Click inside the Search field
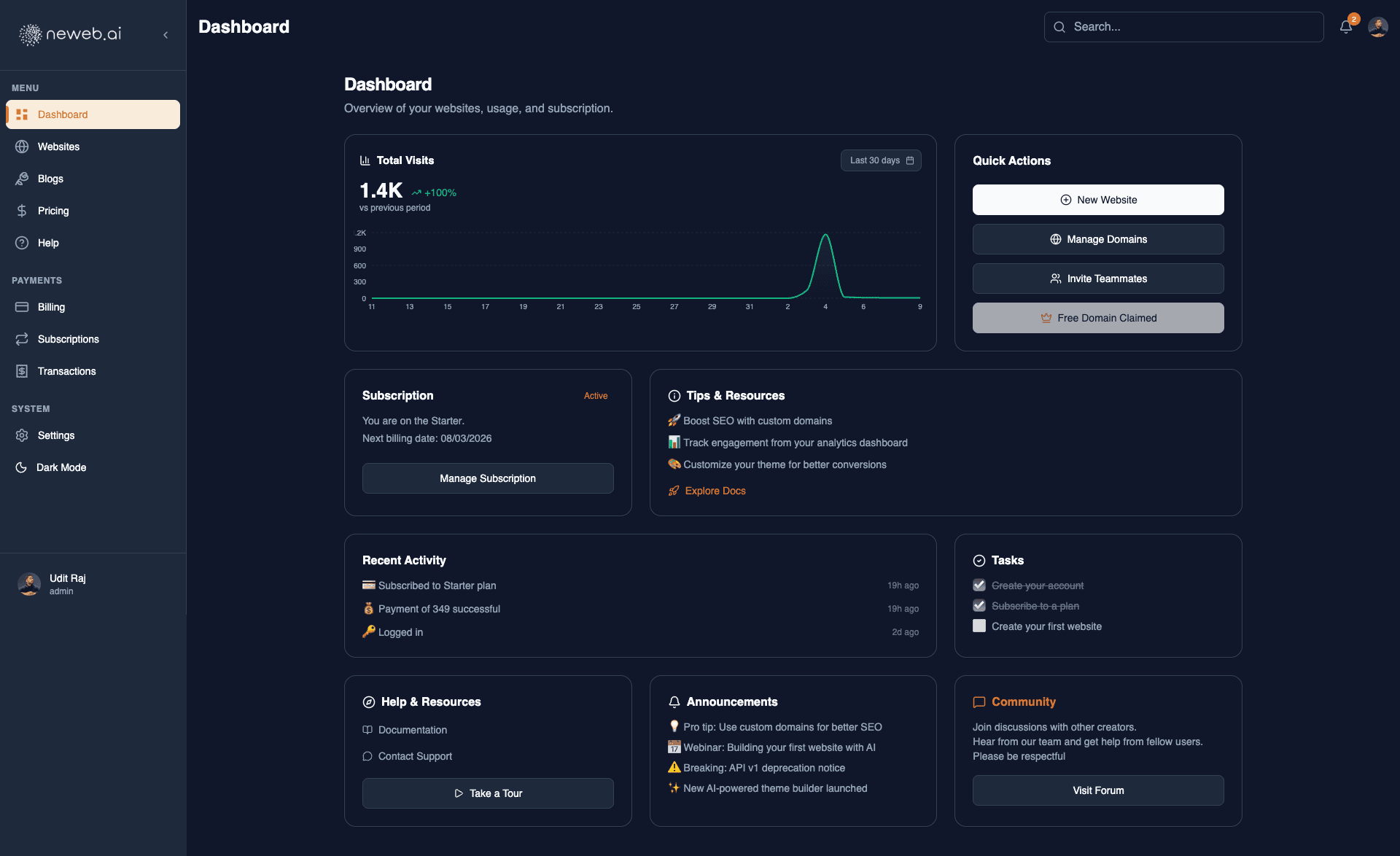 coord(1183,26)
